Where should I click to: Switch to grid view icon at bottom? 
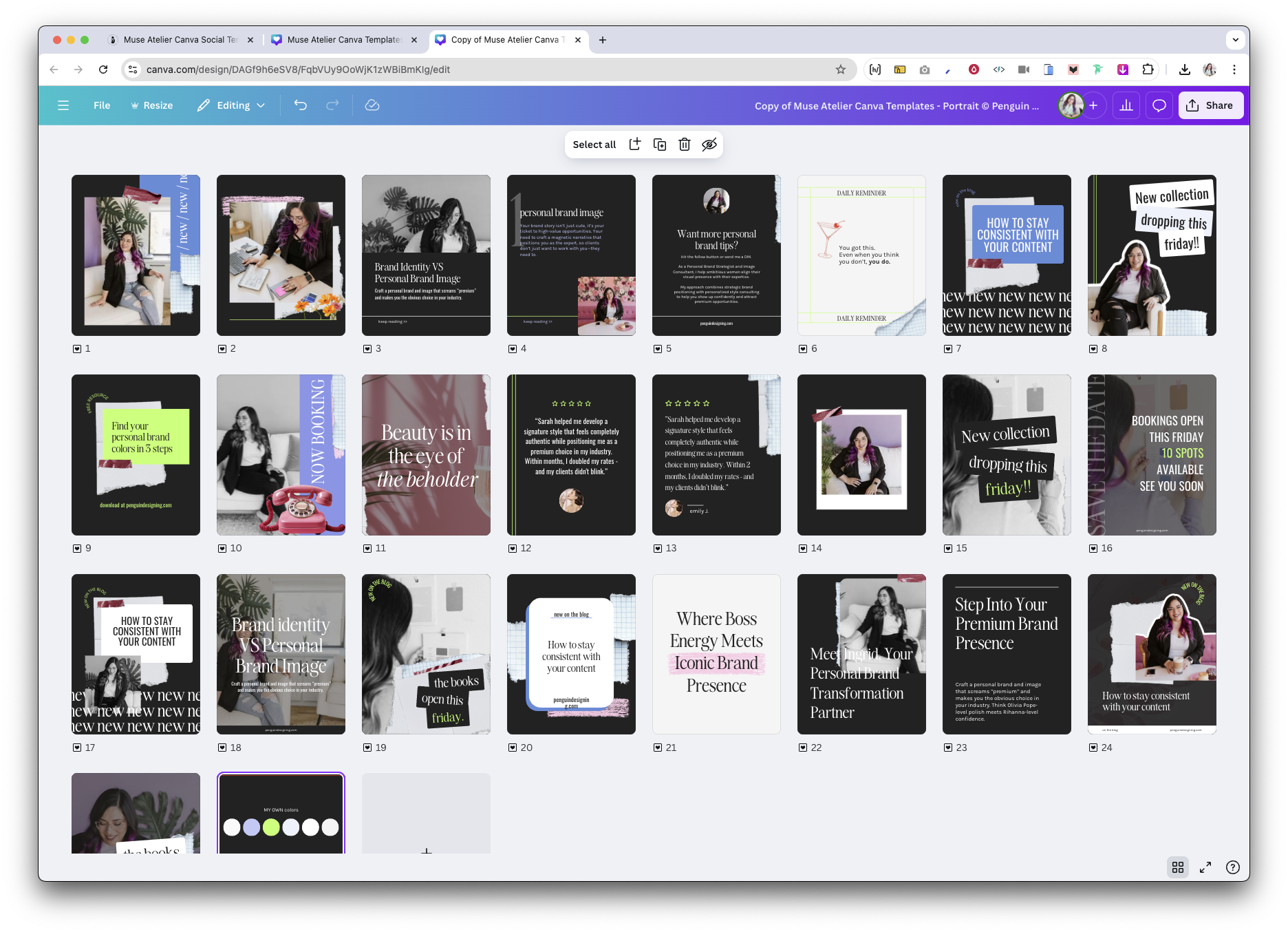(x=1178, y=867)
